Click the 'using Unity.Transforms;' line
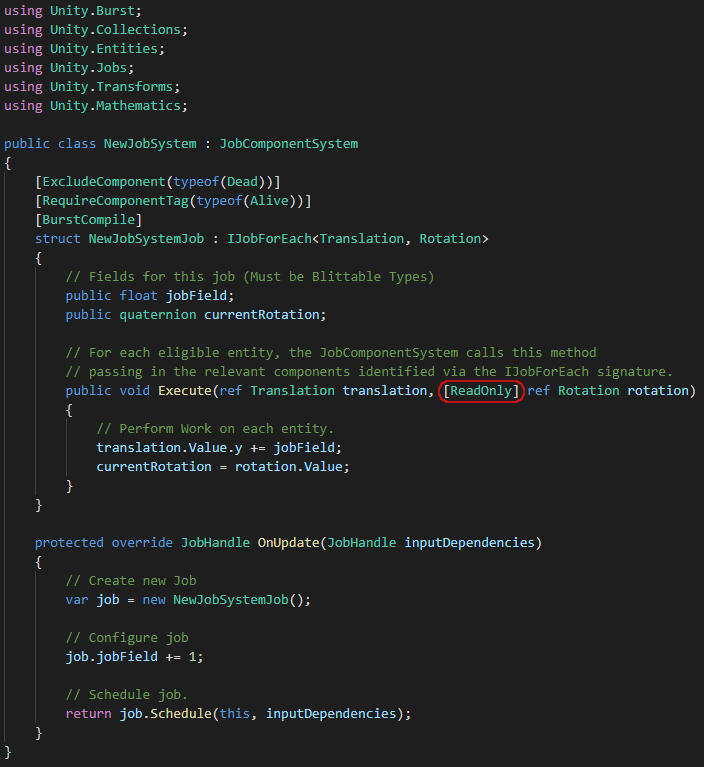The height and width of the screenshot is (767, 704). [92, 87]
